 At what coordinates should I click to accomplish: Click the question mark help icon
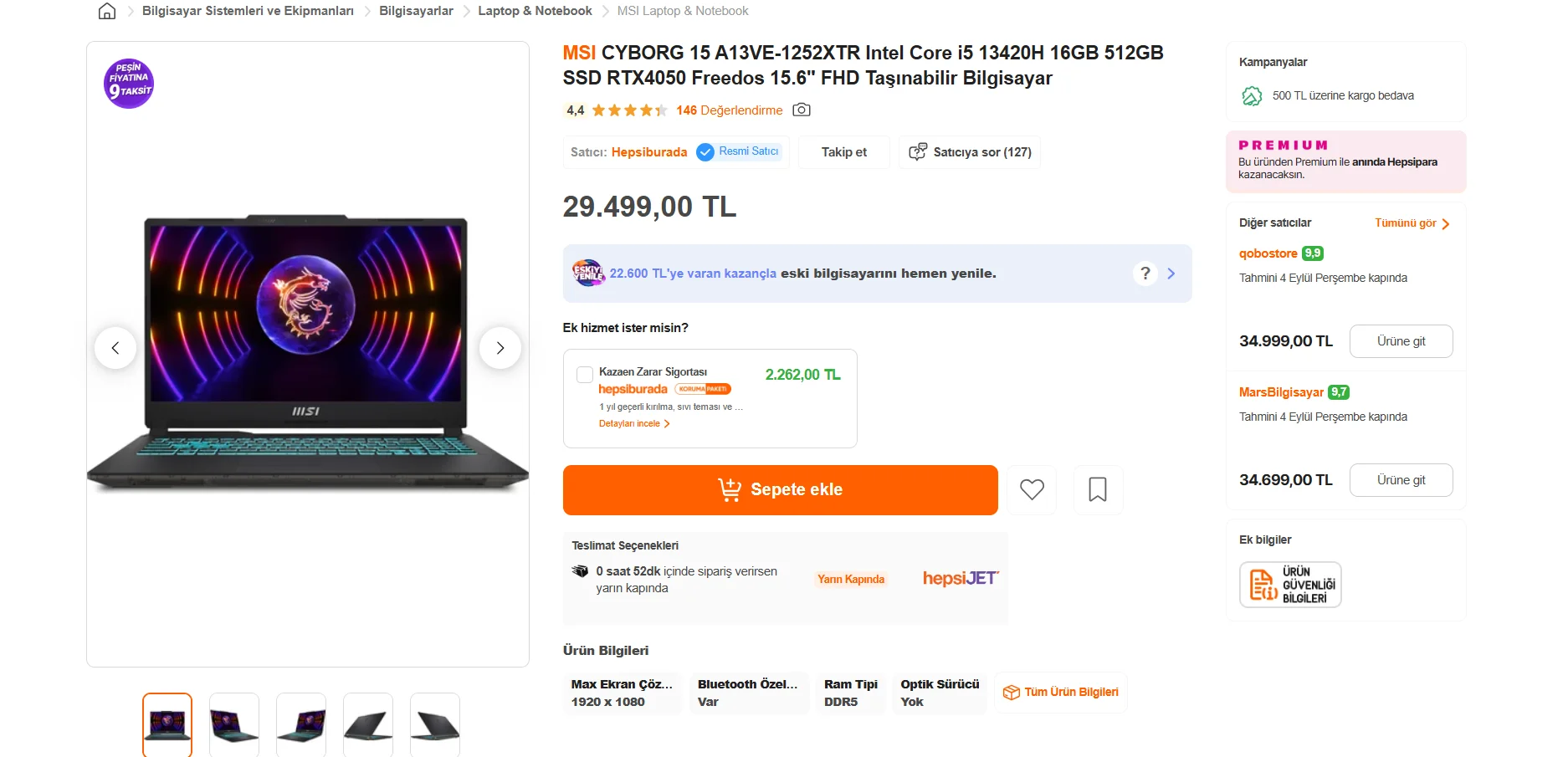[1145, 274]
